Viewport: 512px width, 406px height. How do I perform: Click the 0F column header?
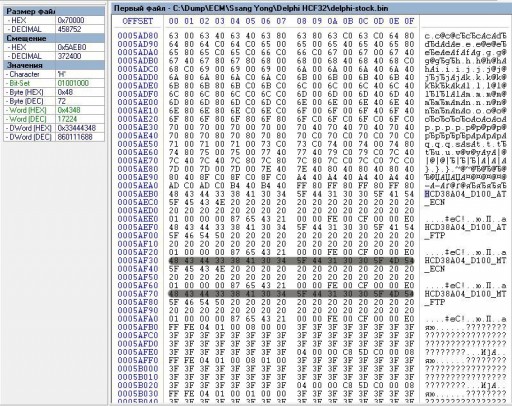click(409, 21)
